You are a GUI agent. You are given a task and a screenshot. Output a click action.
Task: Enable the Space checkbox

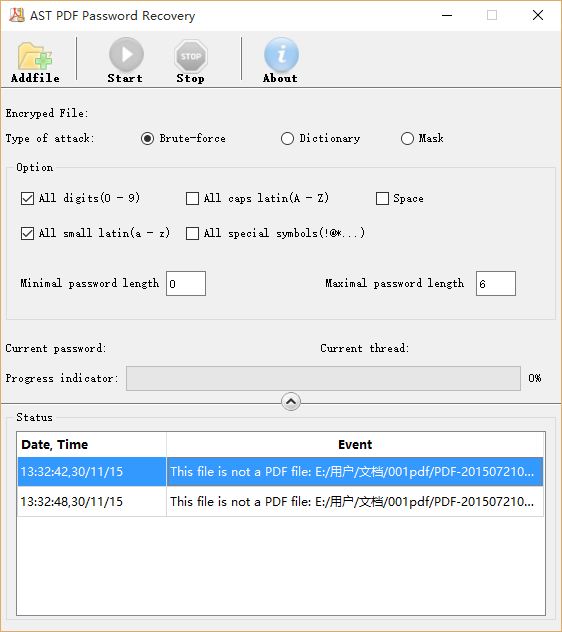tap(382, 198)
